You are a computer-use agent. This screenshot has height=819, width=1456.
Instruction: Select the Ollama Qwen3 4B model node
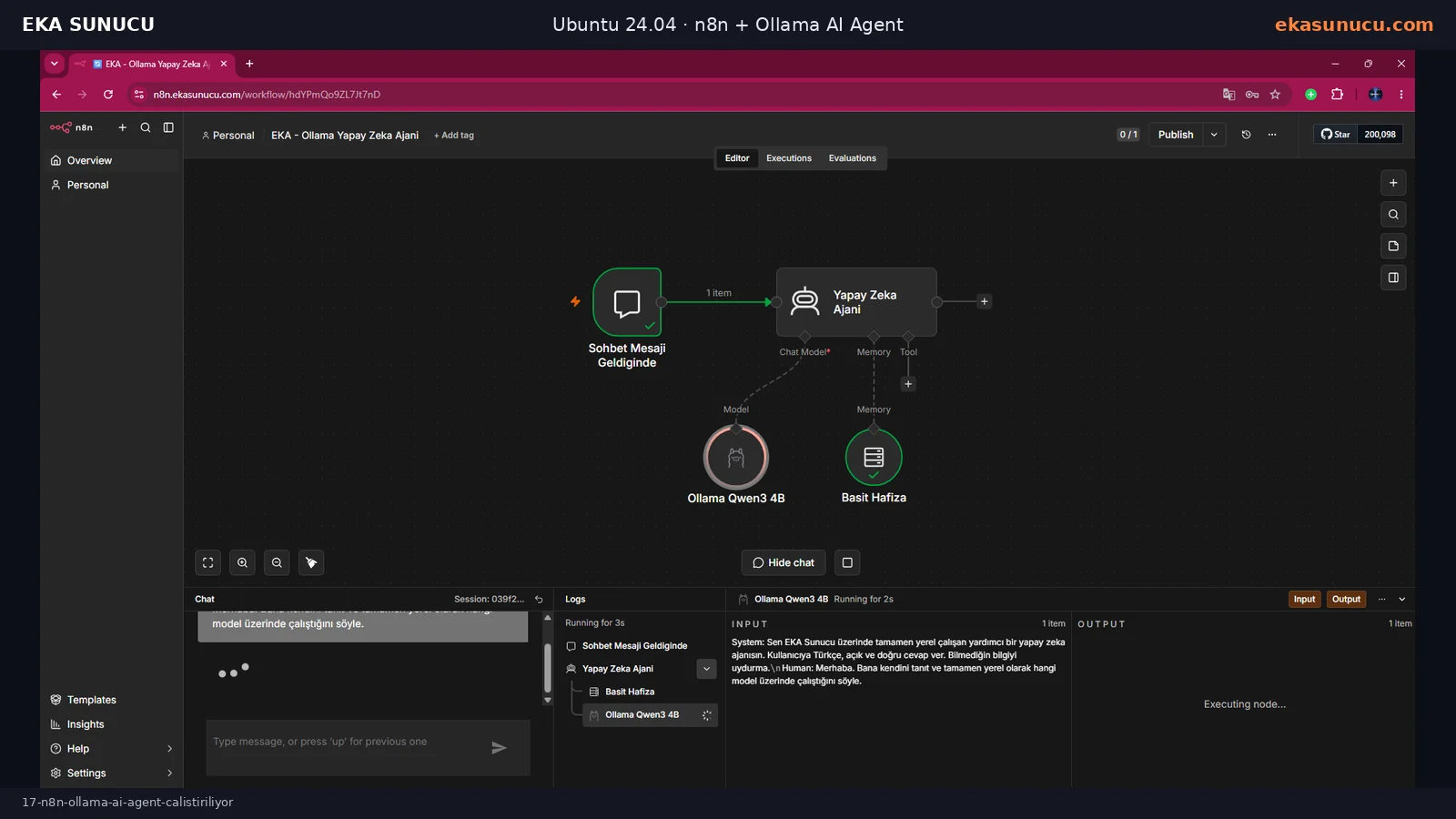pos(736,457)
